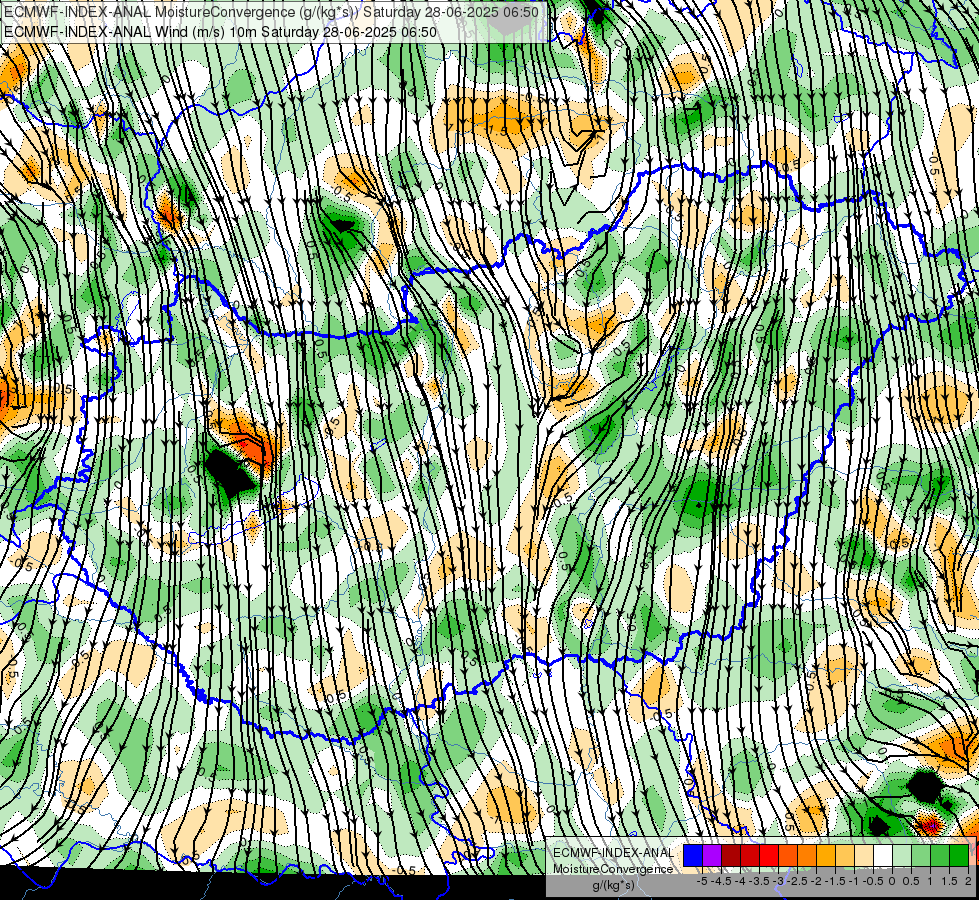Click 'MoistureConvergence' label in the legend box
This screenshot has width=979, height=900.
pos(613,869)
